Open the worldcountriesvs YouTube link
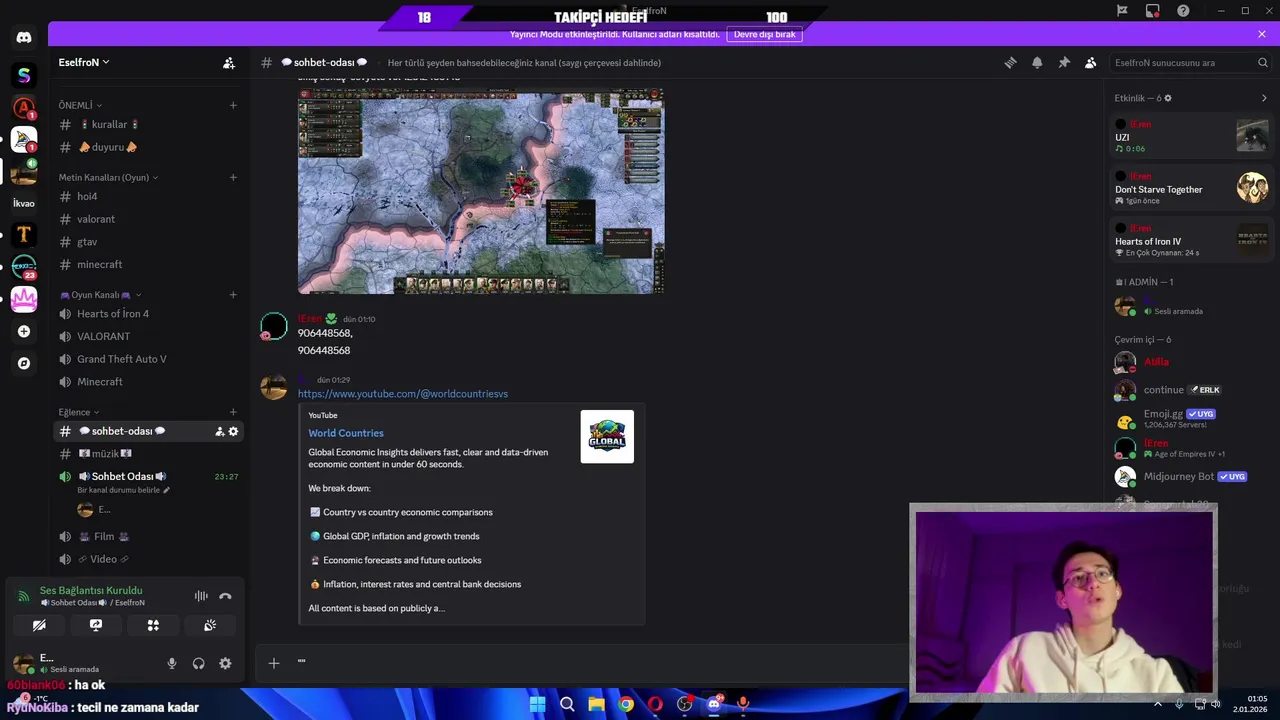Screen dimensions: 1280x720 click(403, 394)
